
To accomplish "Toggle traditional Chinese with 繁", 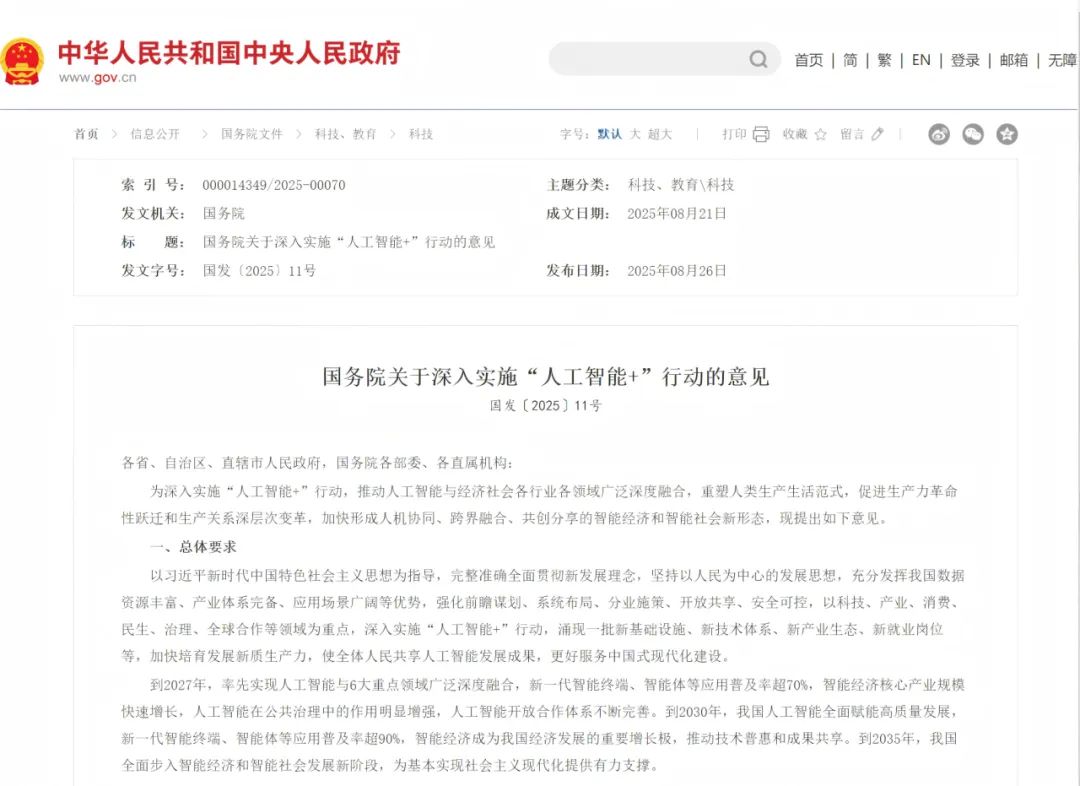I will coord(883,60).
